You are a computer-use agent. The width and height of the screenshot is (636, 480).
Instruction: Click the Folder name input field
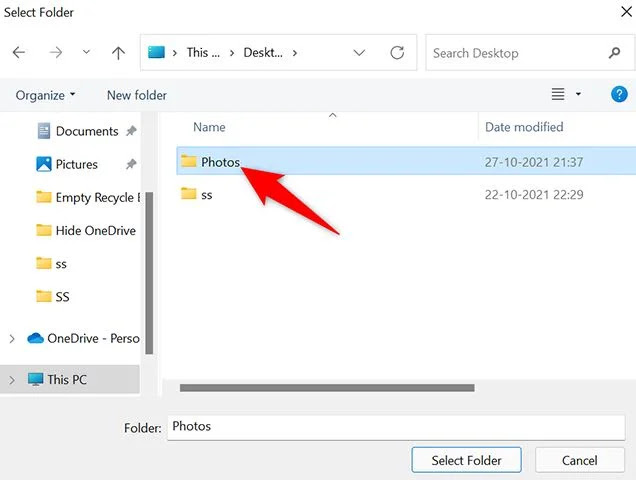coord(396,427)
